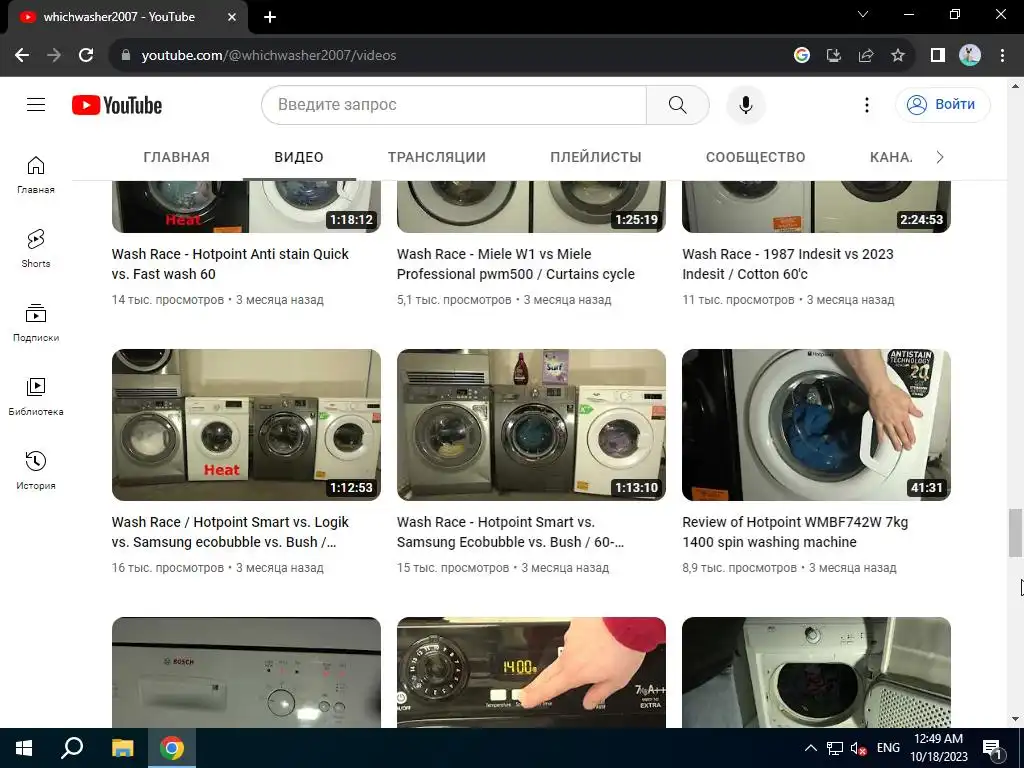This screenshot has height=768, width=1024.
Task: Open Подписки in sidebar
Action: tap(36, 323)
